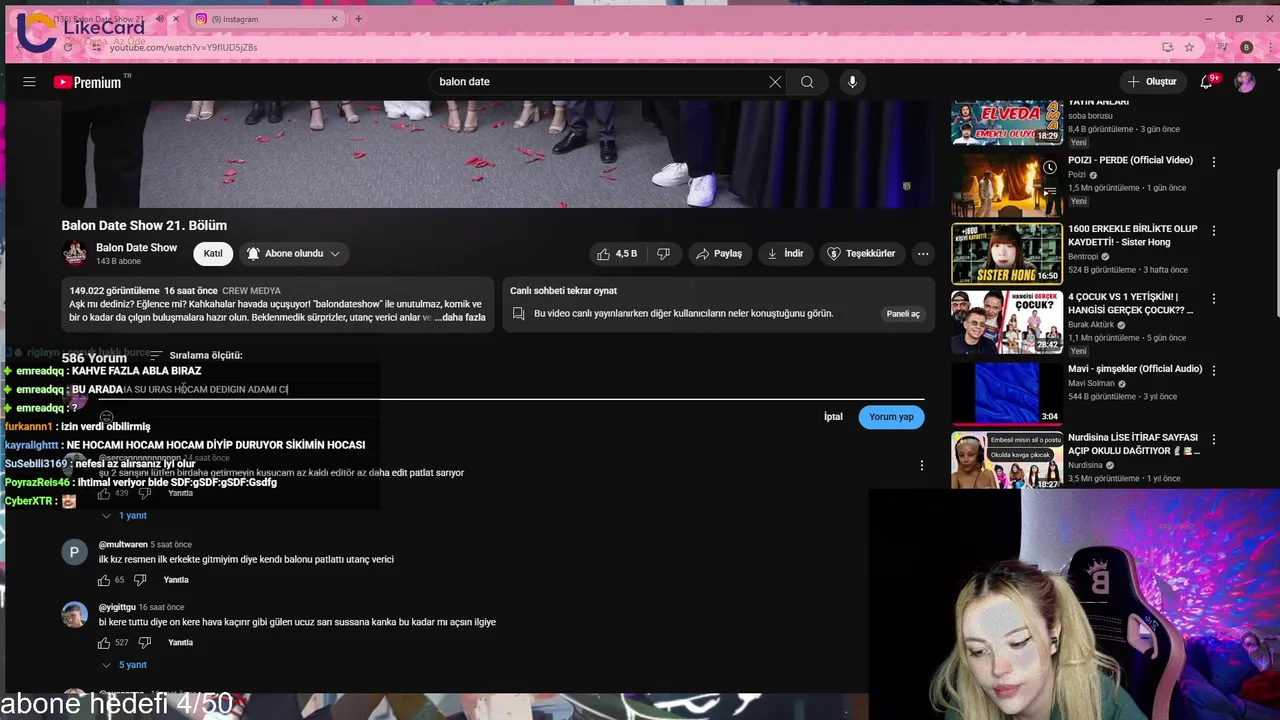Reply to @multwaren with Yanıtla
The width and height of the screenshot is (1280, 720).
coord(176,580)
